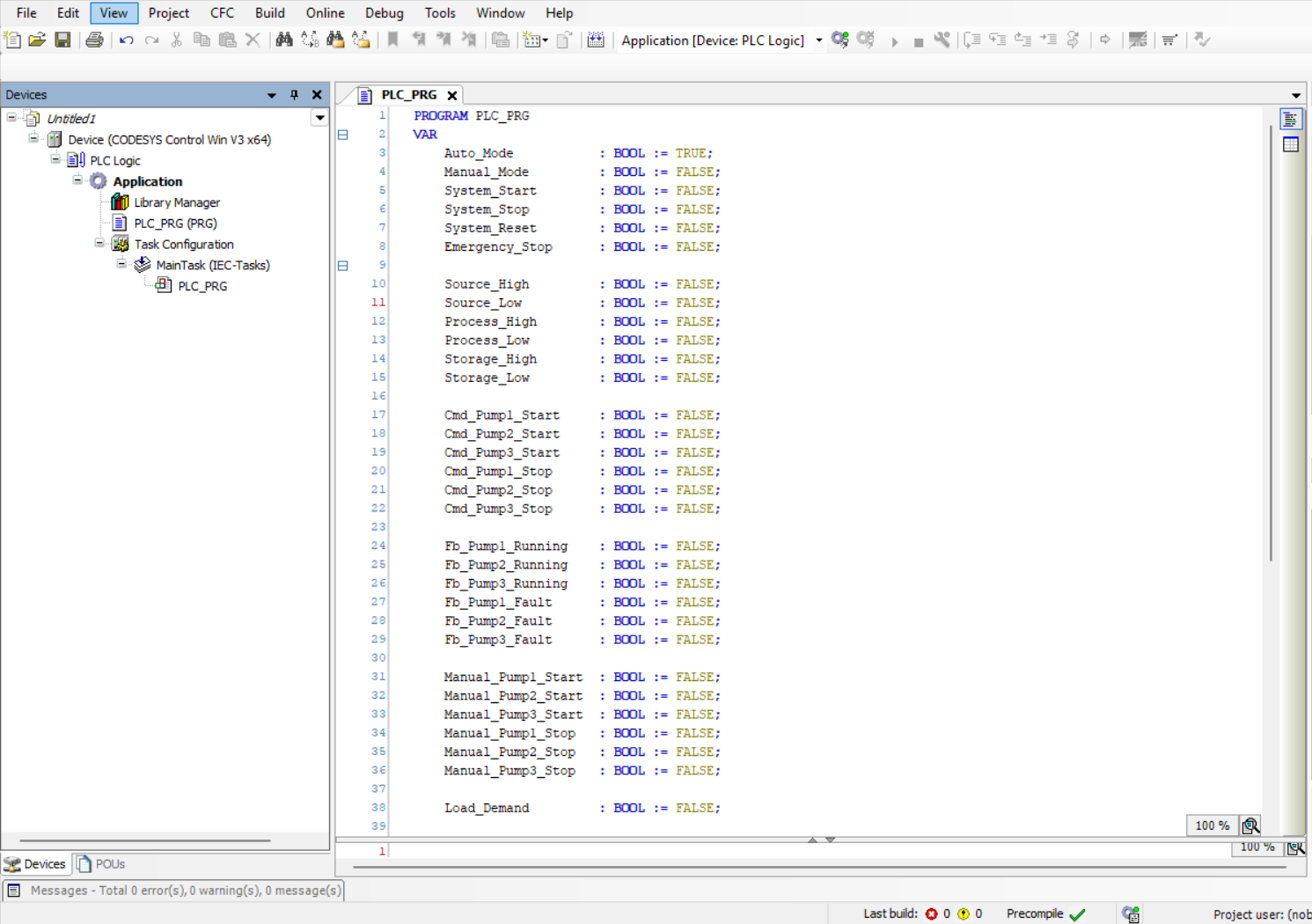The image size is (1312, 924).
Task: Open the Online menu
Action: 325,13
